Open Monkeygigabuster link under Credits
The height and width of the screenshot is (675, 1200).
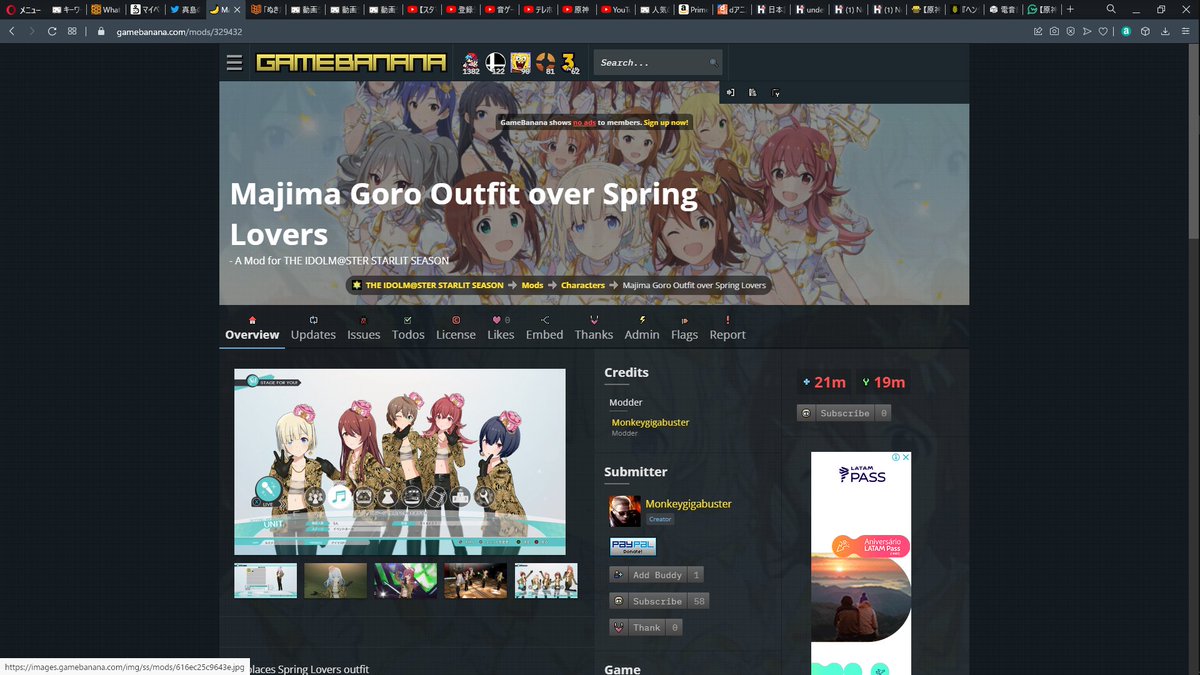[x=650, y=423]
